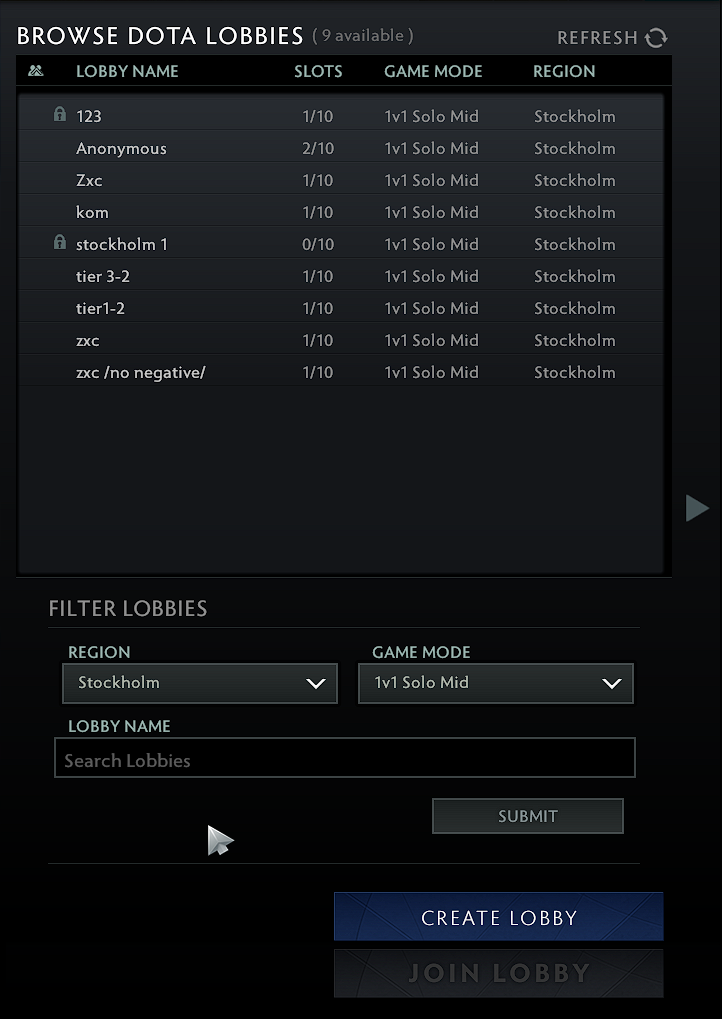The height and width of the screenshot is (1019, 722).
Task: Click the Region column header
Action: tap(564, 71)
